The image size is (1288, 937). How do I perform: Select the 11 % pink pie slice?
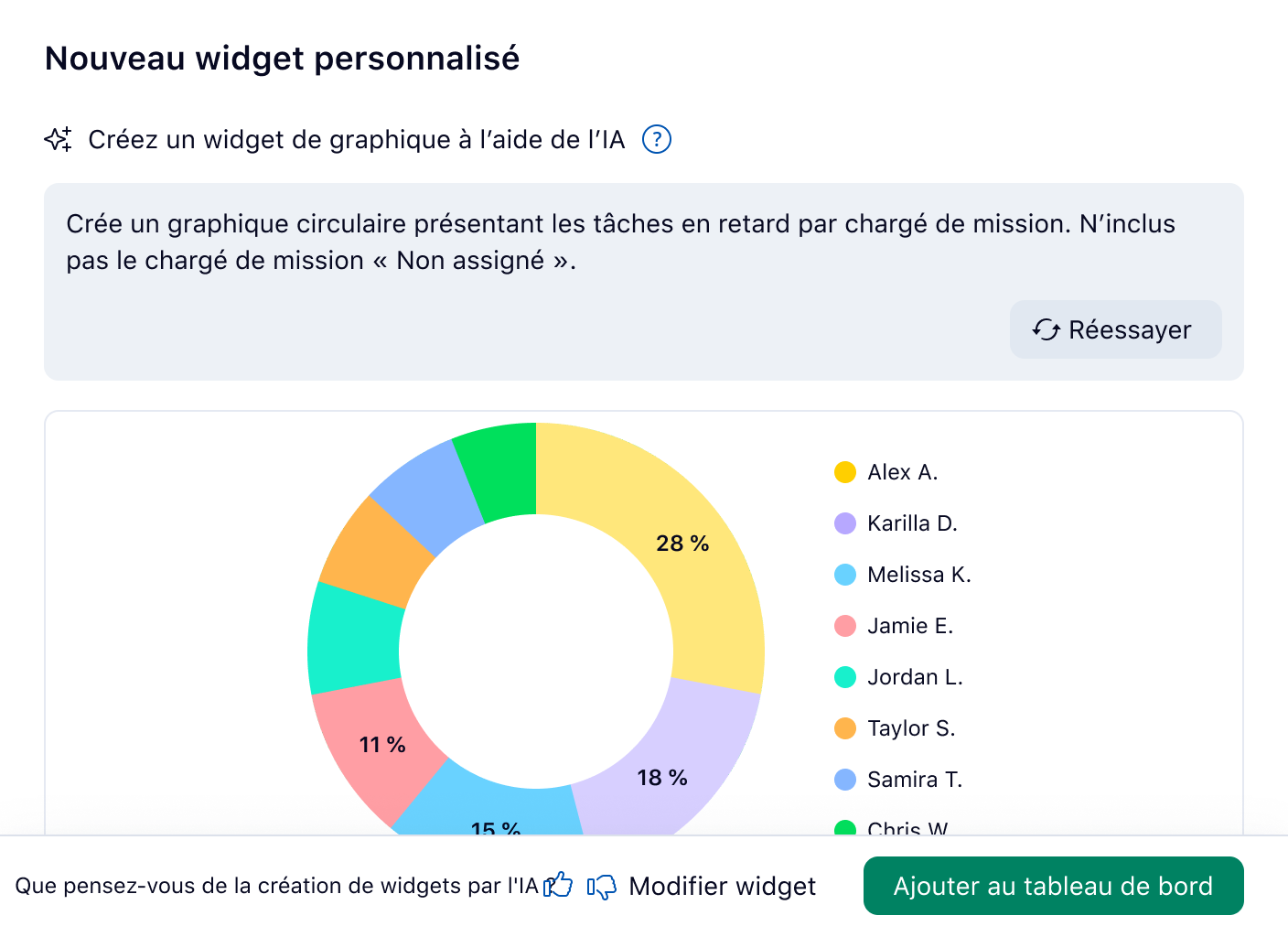click(381, 744)
